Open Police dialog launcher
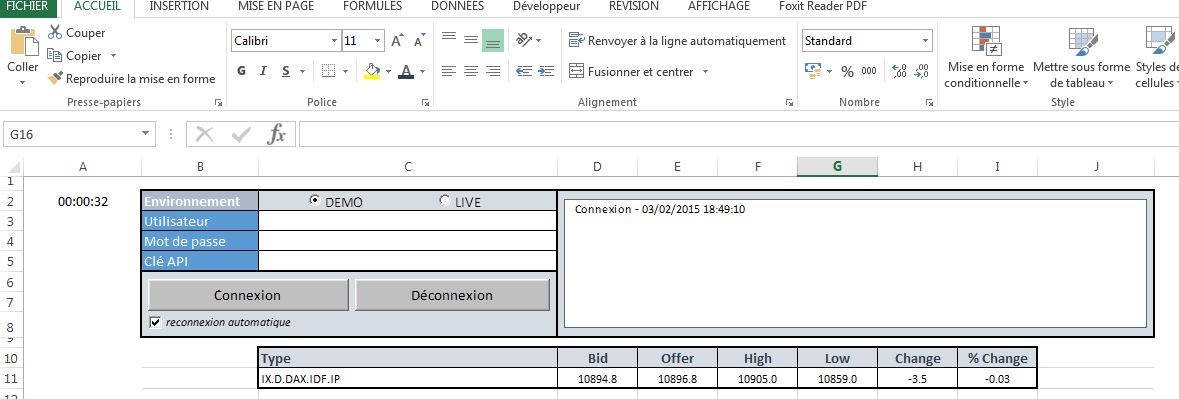 pyautogui.click(x=425, y=102)
